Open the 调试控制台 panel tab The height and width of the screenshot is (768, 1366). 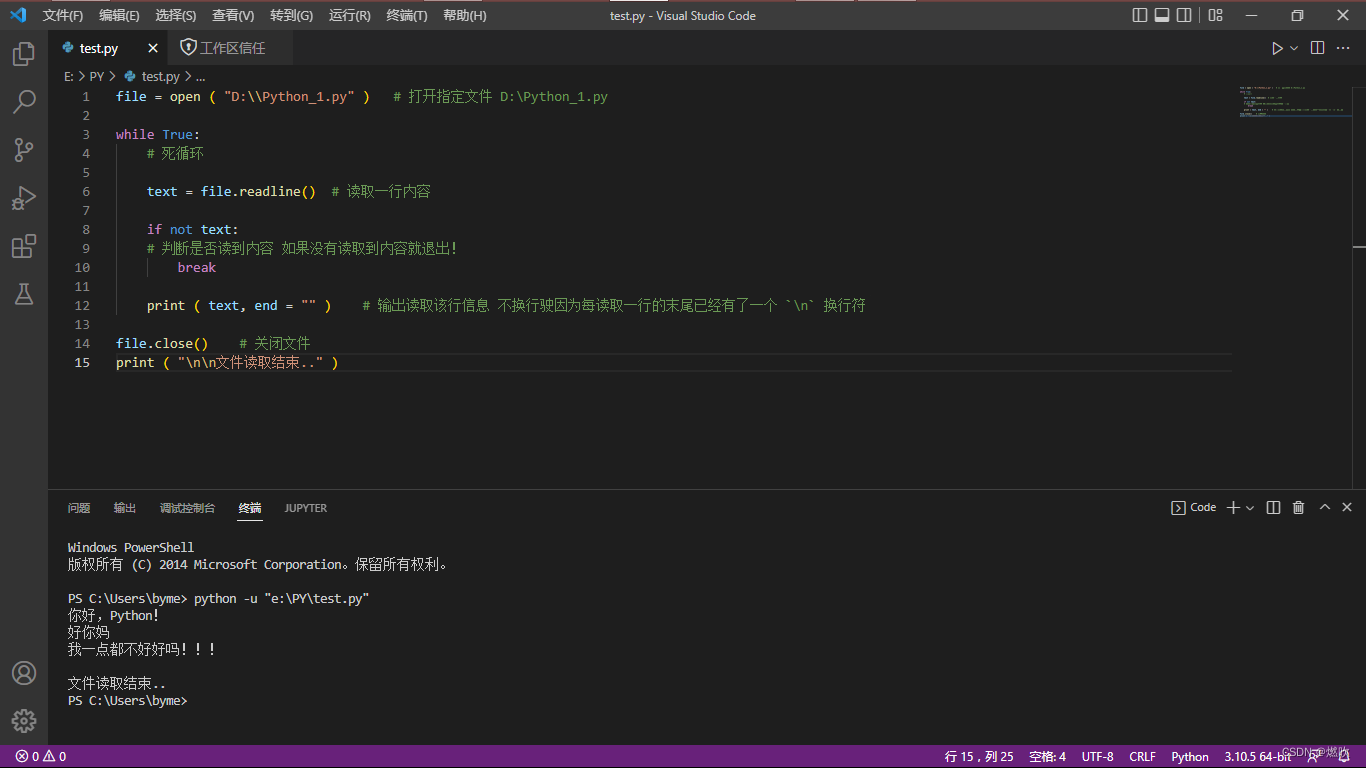[188, 508]
